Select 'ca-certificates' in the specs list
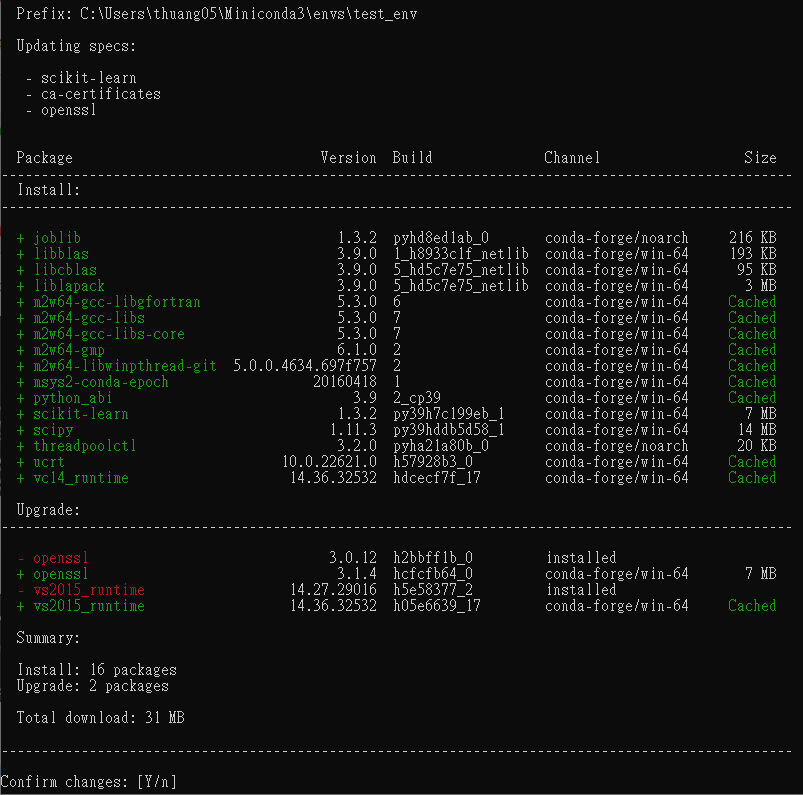 [x=101, y=94]
